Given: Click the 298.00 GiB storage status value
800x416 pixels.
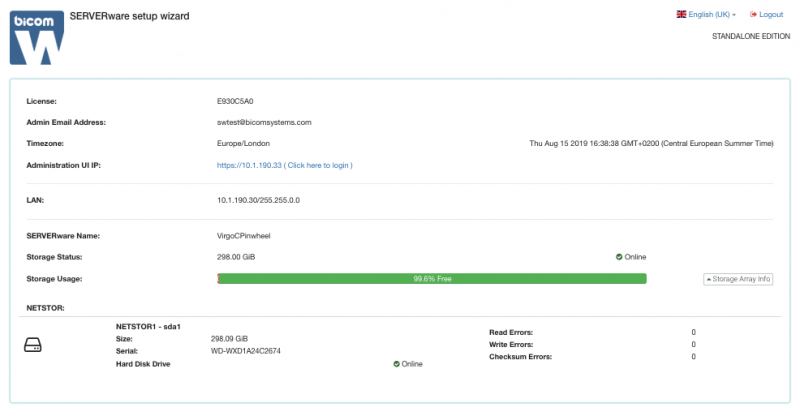Looking at the screenshot, I should 236,257.
